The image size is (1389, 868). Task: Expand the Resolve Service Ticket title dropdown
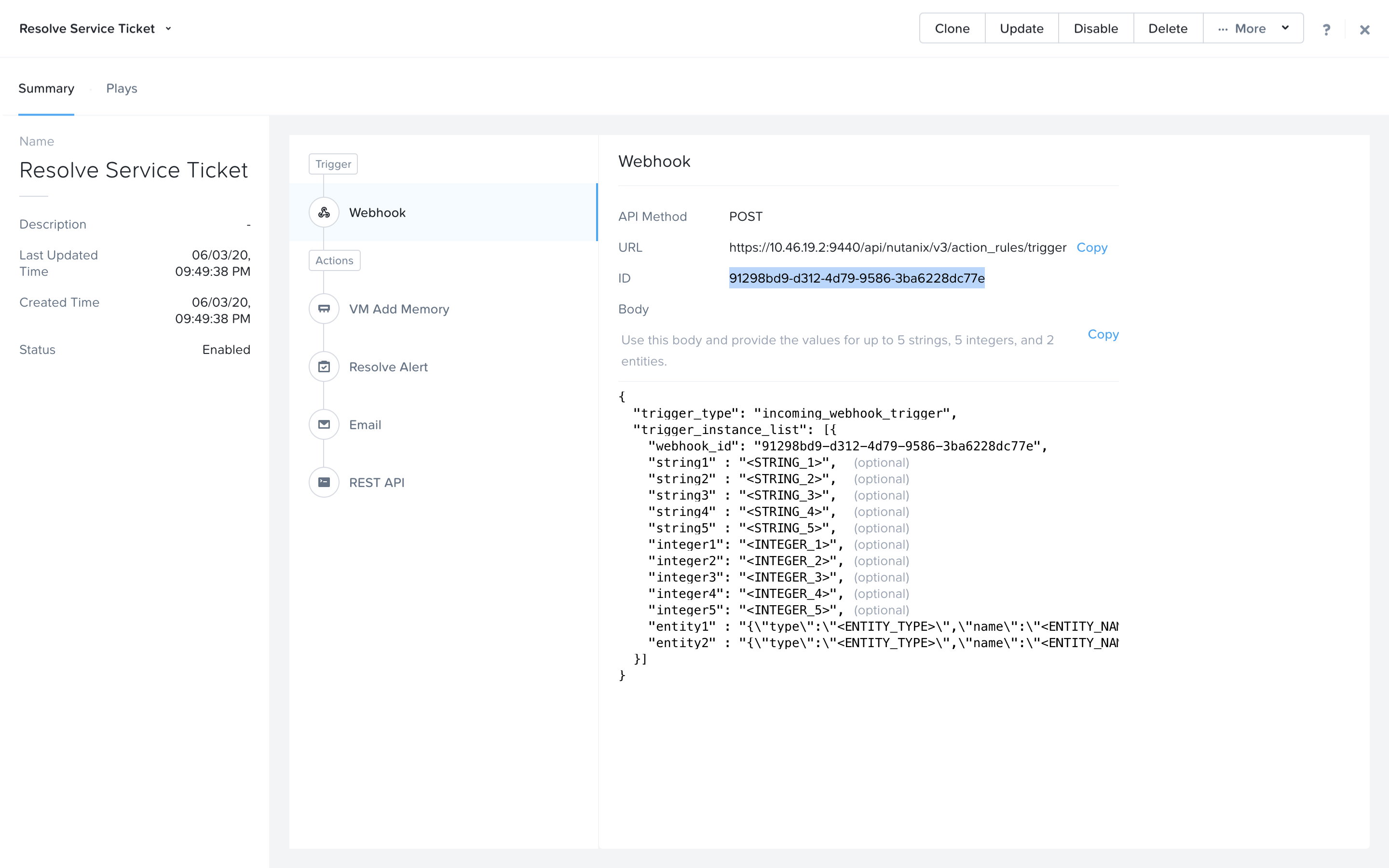click(x=168, y=29)
